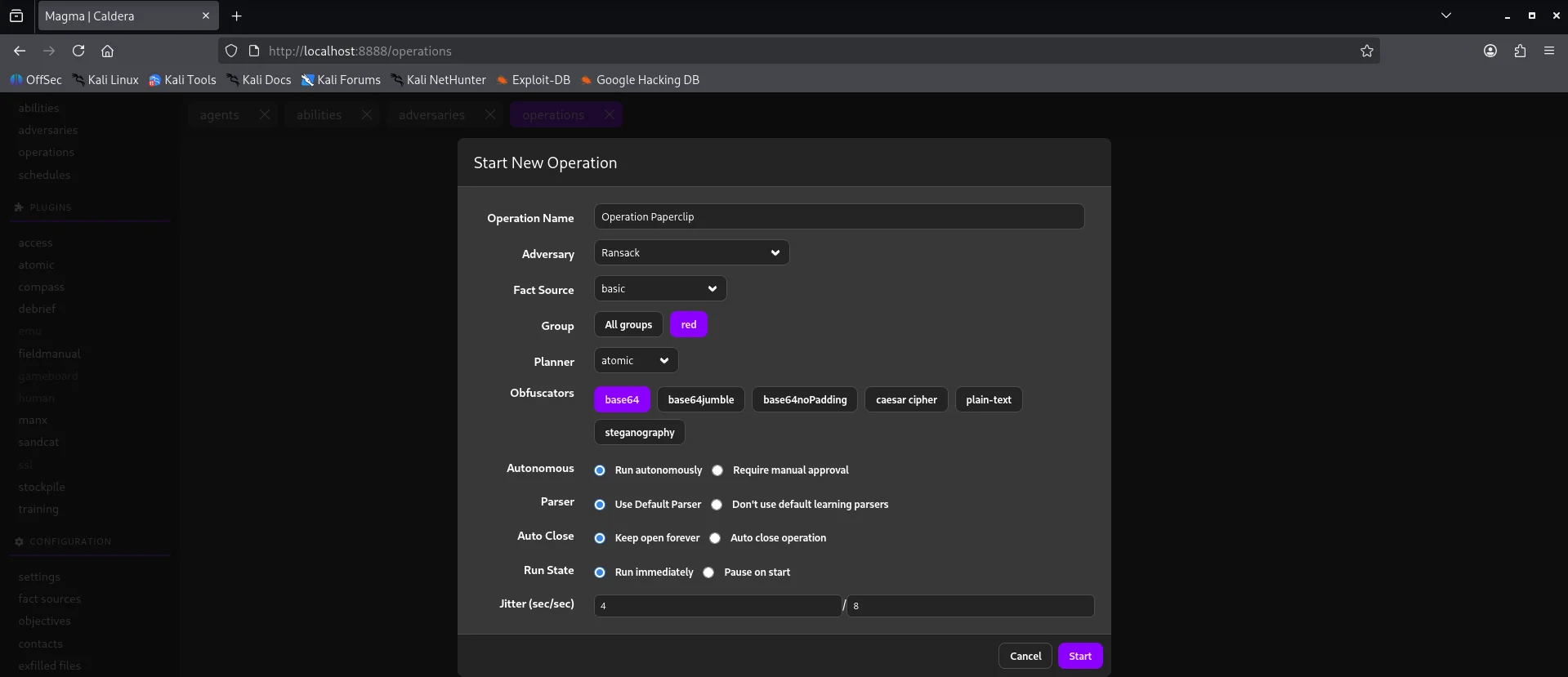Open Exploit-DB bookmark
Viewport: 1568px width, 677px height.
point(533,80)
